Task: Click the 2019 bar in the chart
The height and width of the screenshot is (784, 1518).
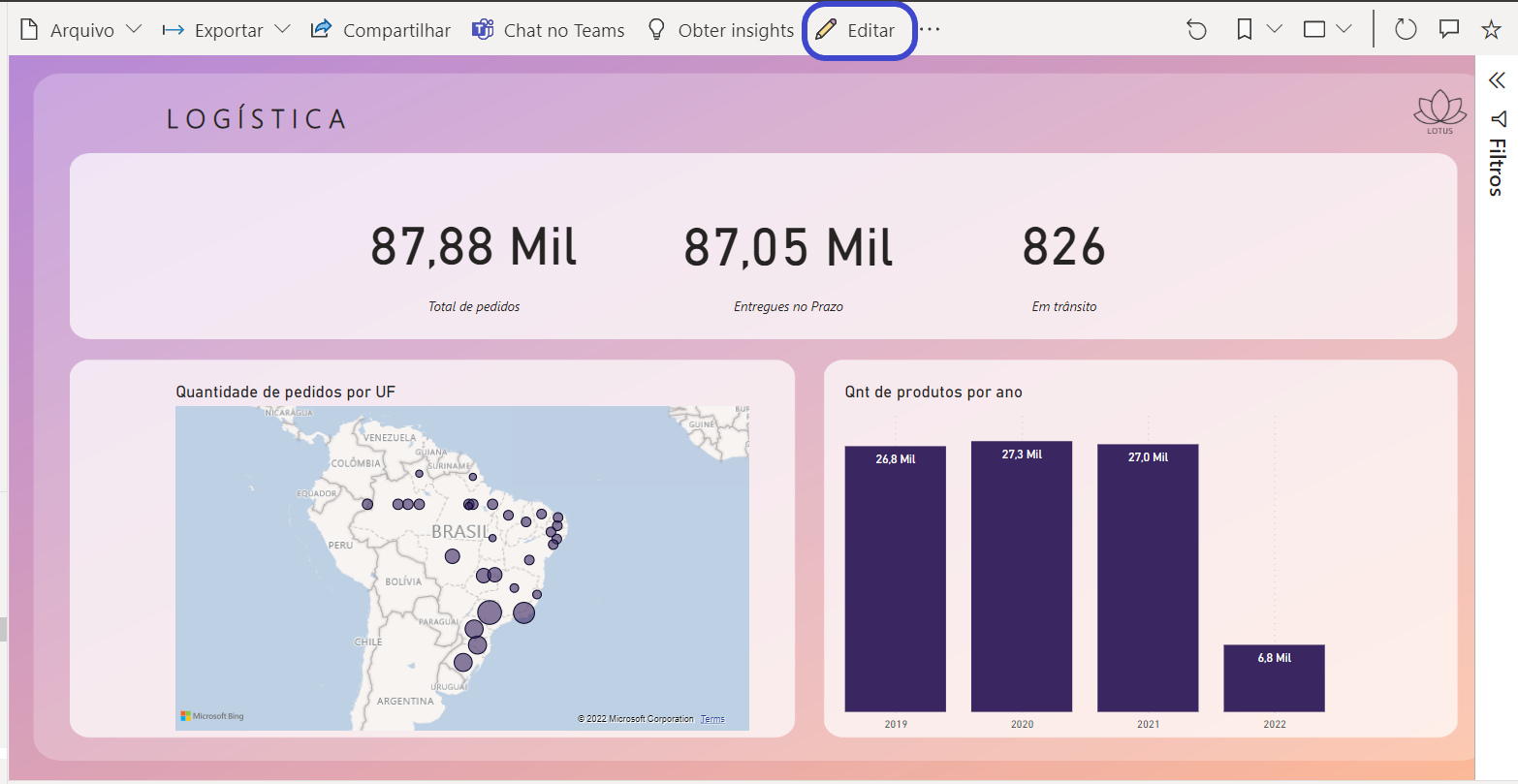Action: point(895,579)
